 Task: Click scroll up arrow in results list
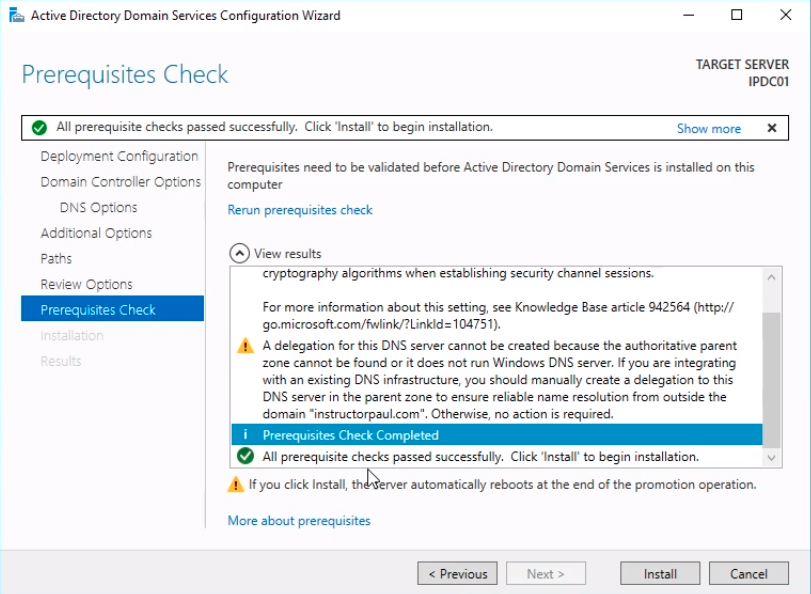(772, 278)
